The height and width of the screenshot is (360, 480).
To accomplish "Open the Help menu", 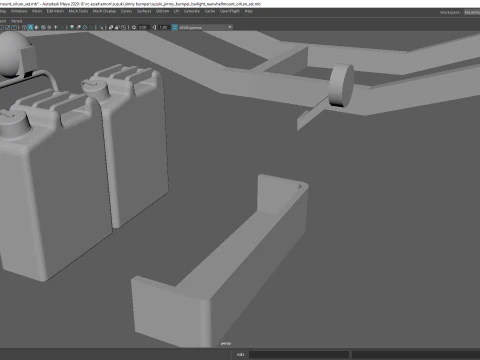I will 249,11.
